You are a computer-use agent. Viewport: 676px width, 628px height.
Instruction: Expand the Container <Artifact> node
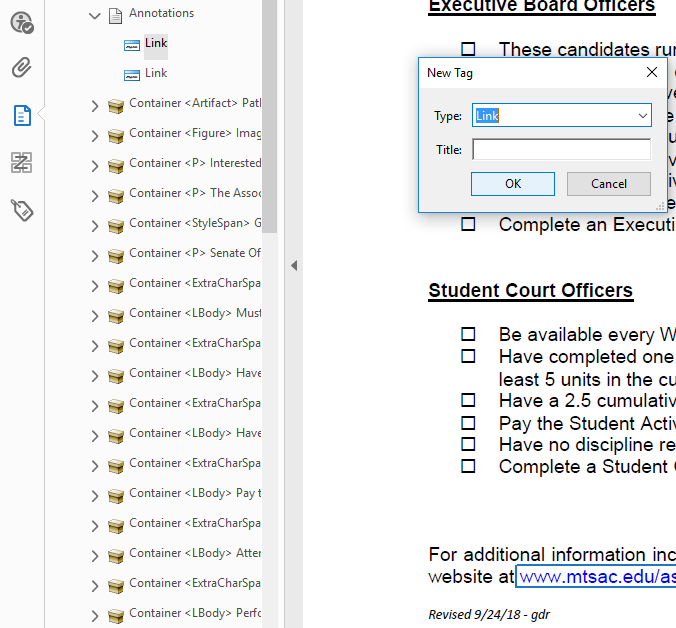[95, 106]
